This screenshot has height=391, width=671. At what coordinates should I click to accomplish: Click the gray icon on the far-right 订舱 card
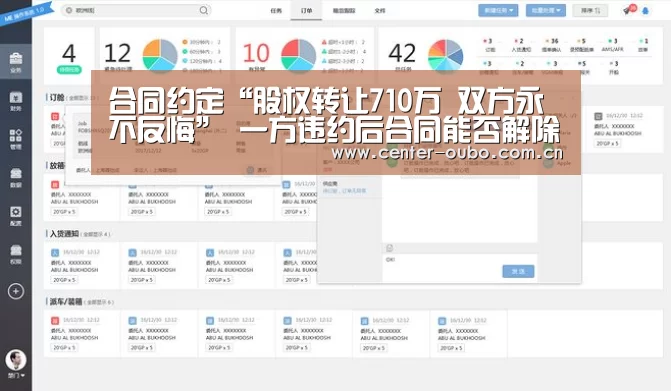[598, 116]
